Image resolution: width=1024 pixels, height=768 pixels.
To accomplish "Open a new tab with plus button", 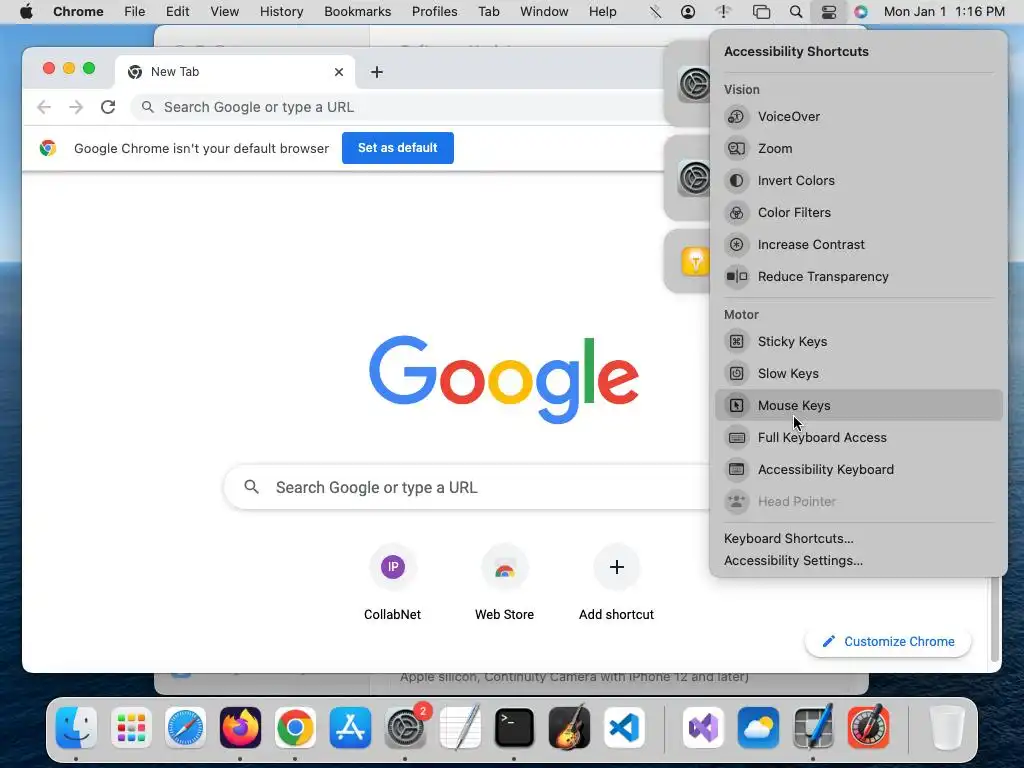I will coord(377,72).
